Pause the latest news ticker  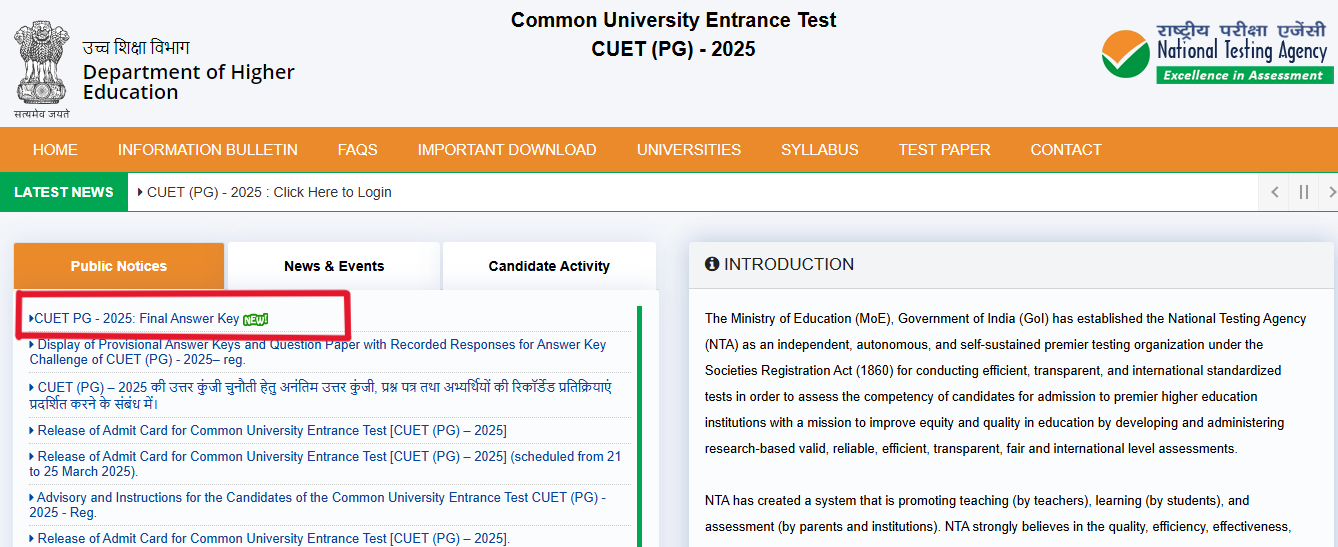tap(1303, 192)
